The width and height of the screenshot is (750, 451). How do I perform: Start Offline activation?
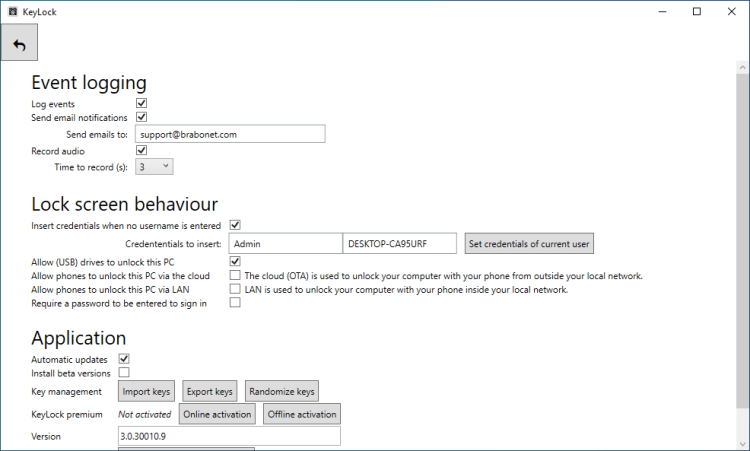pyautogui.click(x=302, y=414)
